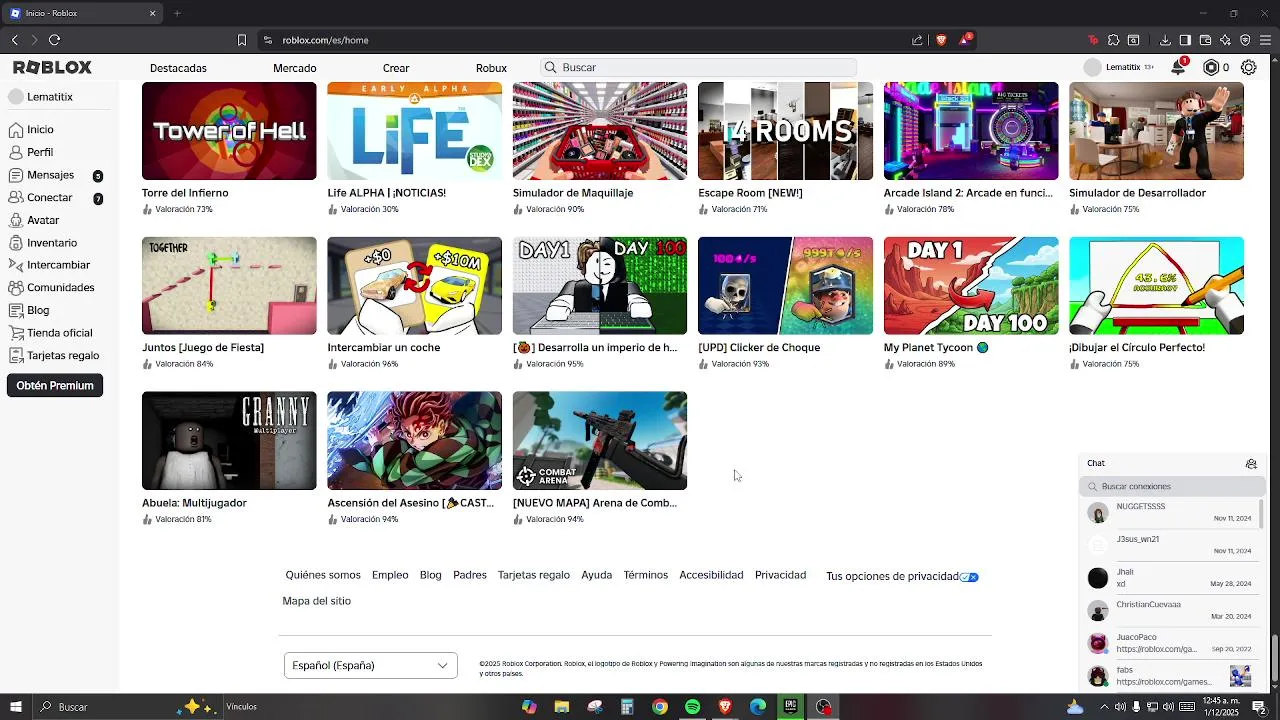1280x720 pixels.
Task: Reload the page
Action: click(54, 40)
